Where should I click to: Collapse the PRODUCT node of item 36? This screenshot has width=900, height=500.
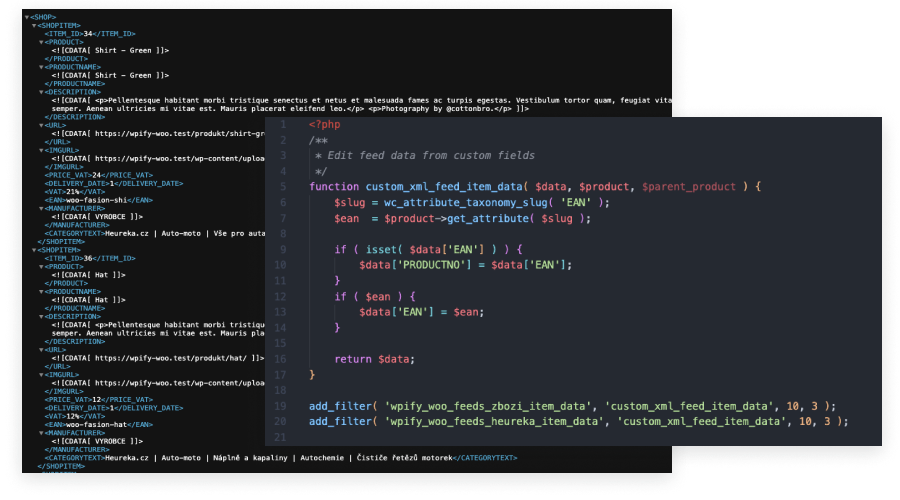tap(41, 267)
